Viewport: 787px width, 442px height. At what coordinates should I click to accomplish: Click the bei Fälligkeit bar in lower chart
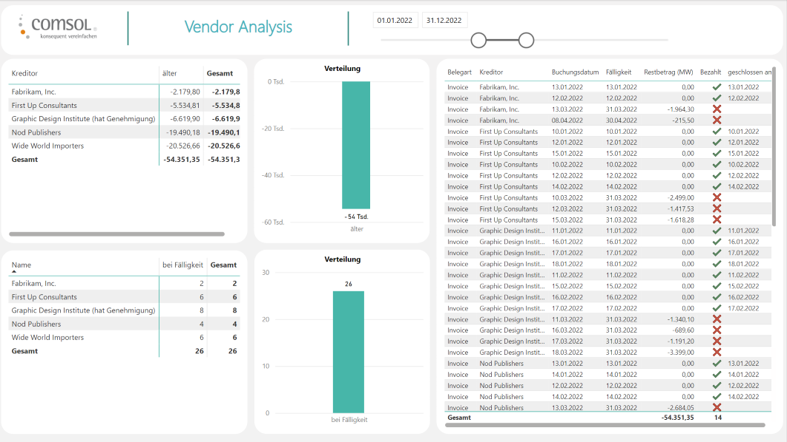(x=348, y=352)
